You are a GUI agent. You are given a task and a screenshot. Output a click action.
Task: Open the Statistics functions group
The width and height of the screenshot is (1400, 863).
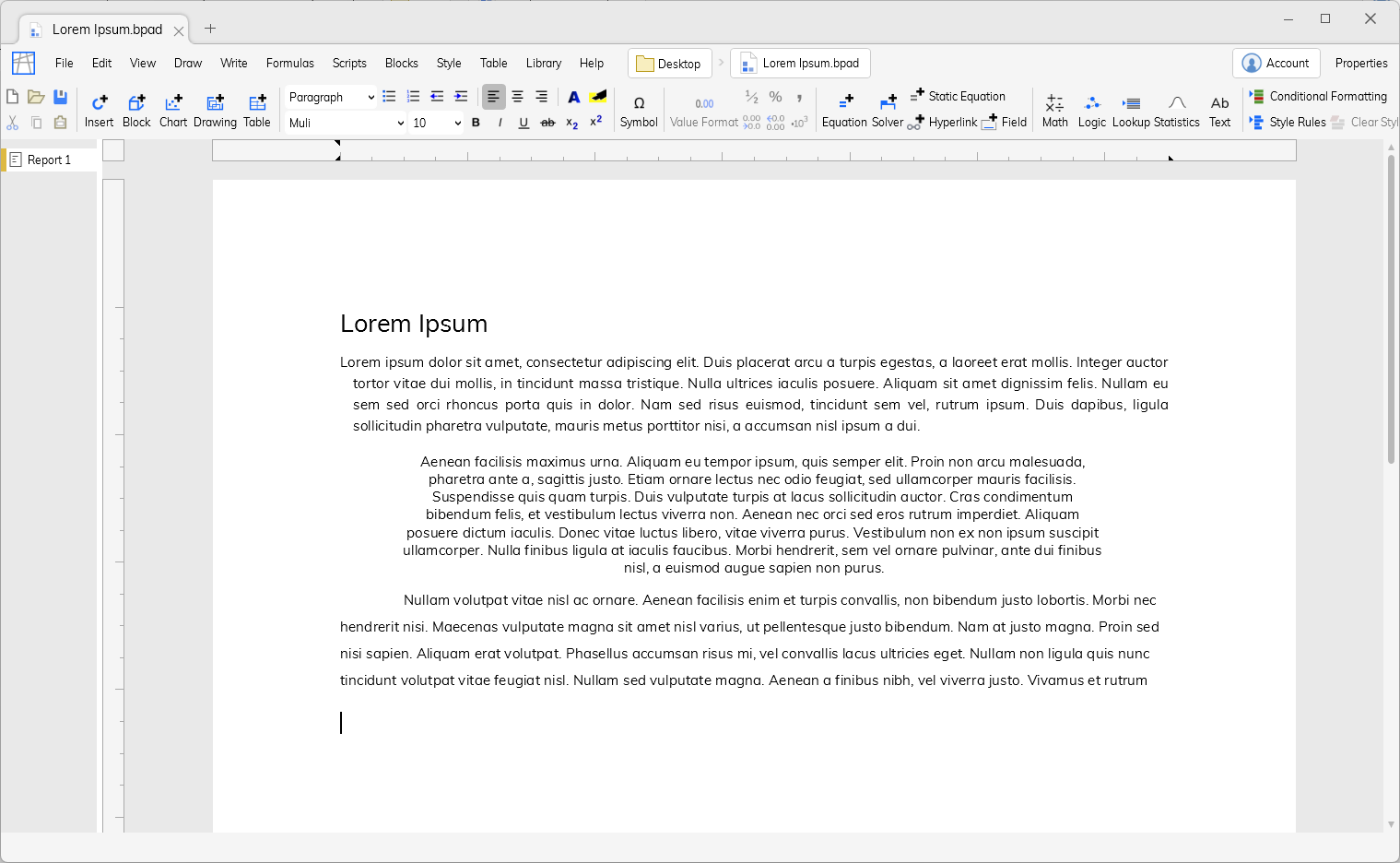[1177, 111]
